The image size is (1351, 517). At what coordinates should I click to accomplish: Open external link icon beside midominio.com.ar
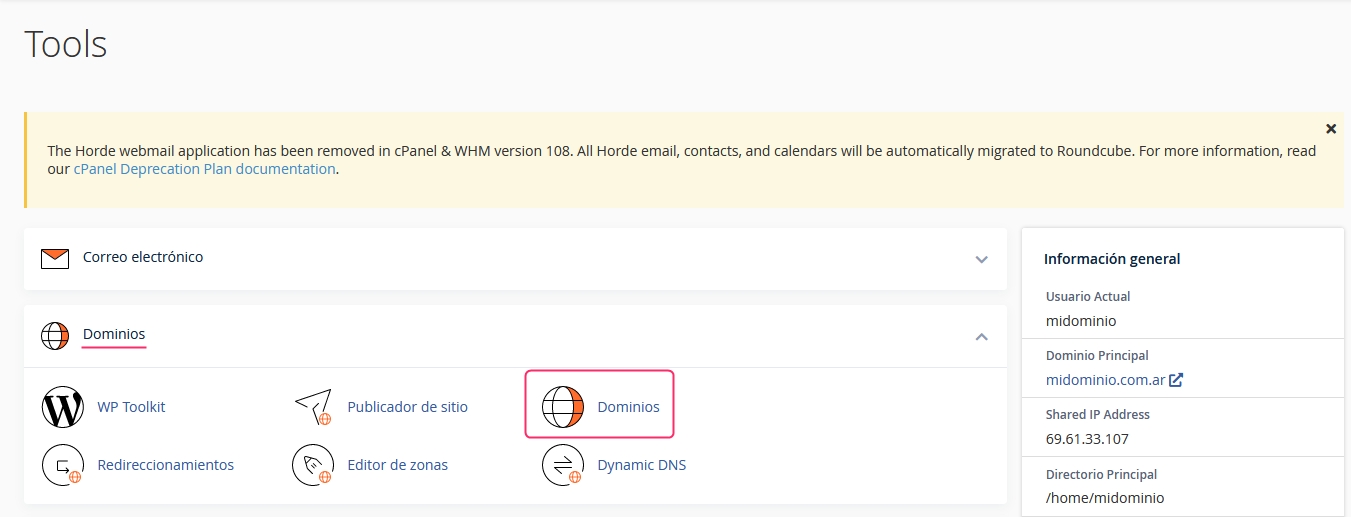click(x=1177, y=380)
